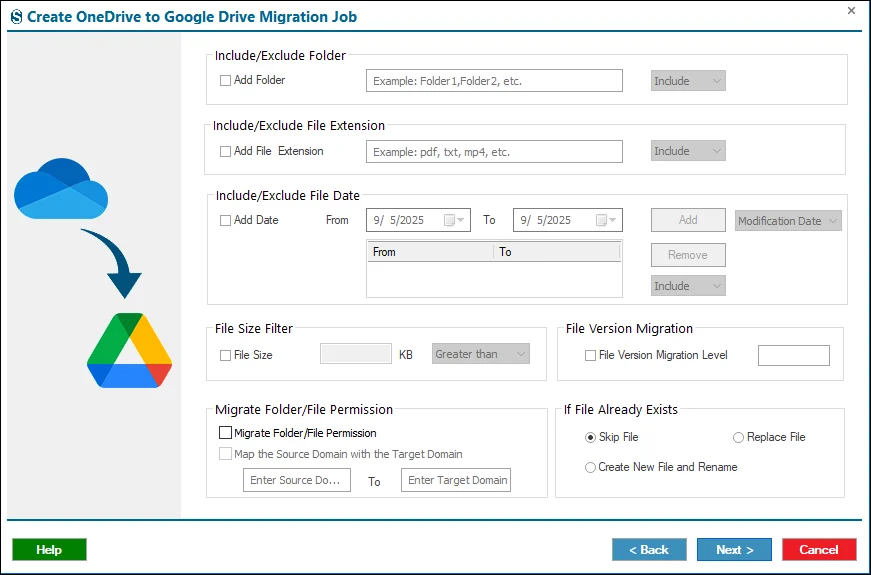
Task: Cancel the migration job creation
Action: coord(819,549)
